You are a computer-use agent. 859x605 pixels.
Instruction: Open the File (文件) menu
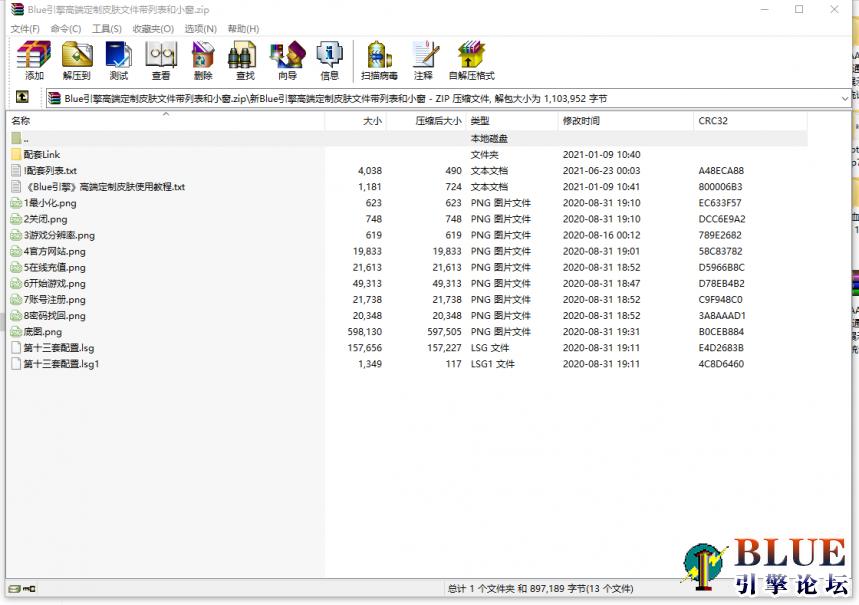[x=25, y=29]
